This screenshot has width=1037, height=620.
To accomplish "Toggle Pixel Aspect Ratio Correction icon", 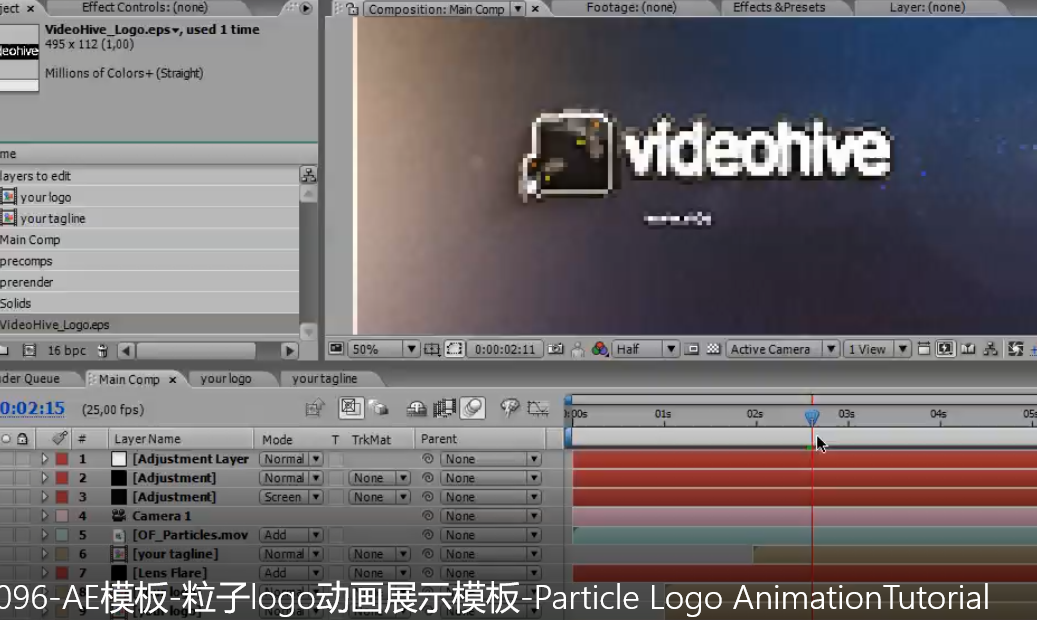I will click(924, 349).
